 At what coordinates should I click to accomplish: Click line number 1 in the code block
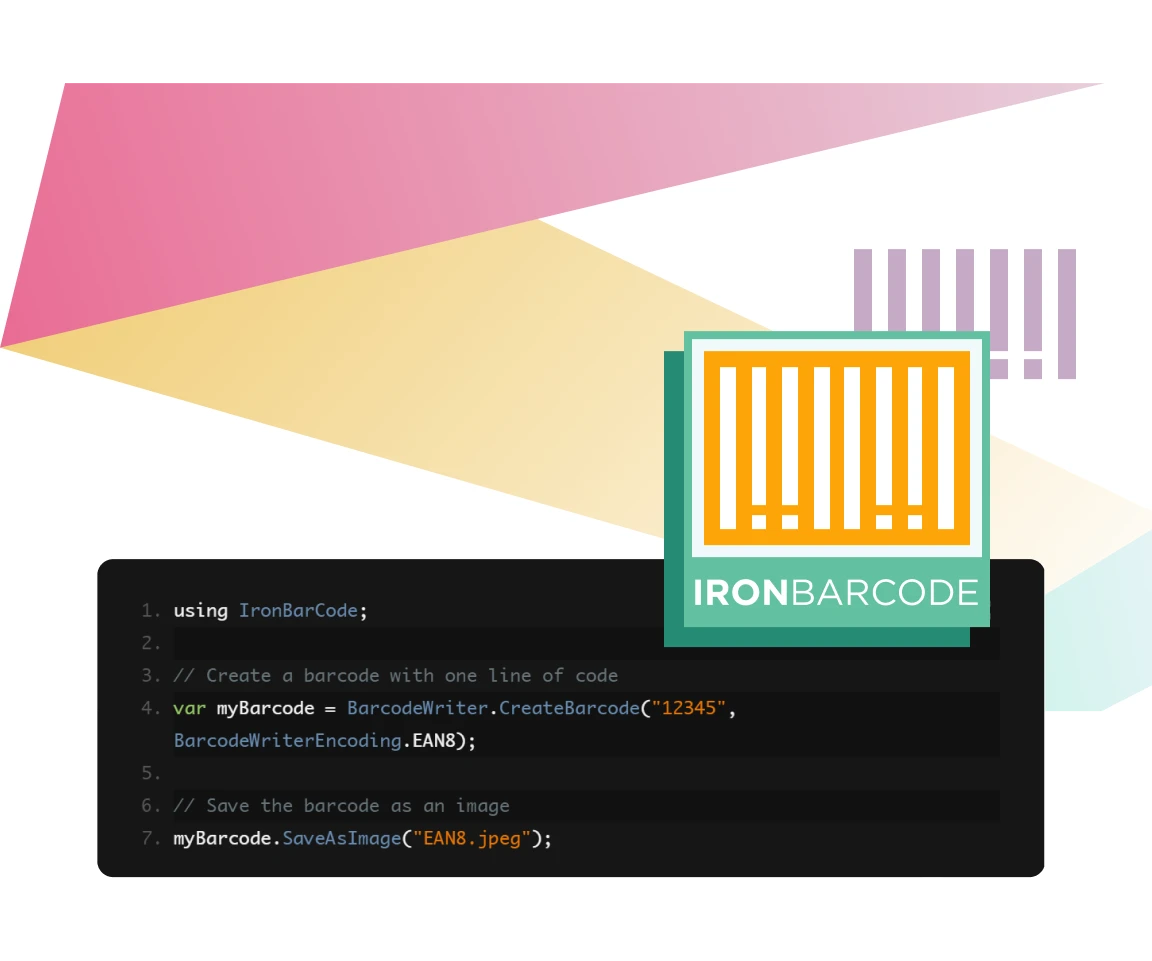click(150, 611)
